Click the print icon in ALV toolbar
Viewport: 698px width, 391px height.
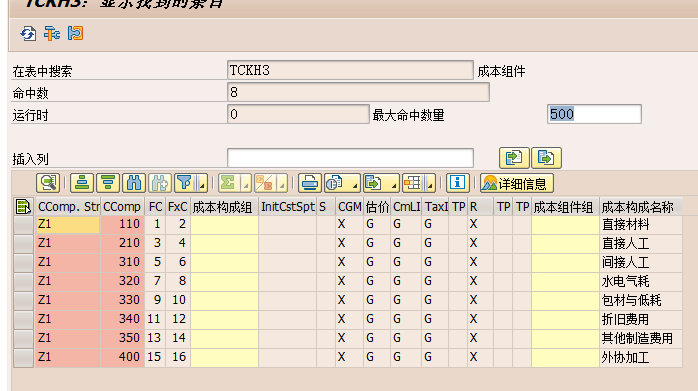click(x=309, y=183)
